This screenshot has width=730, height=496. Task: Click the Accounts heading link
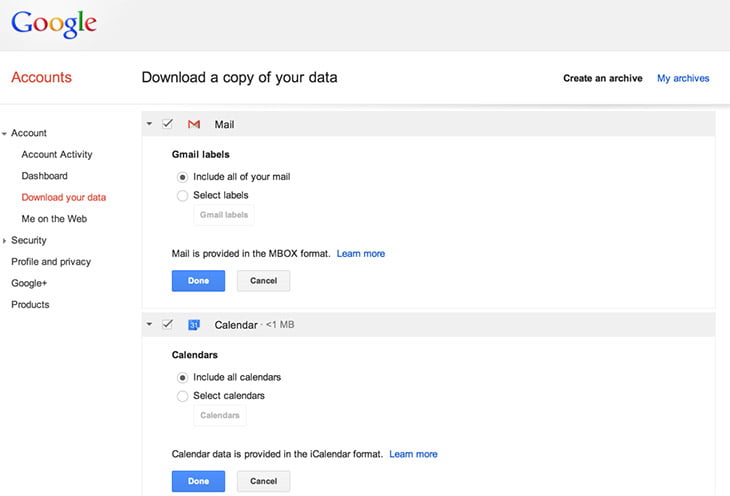click(x=41, y=77)
